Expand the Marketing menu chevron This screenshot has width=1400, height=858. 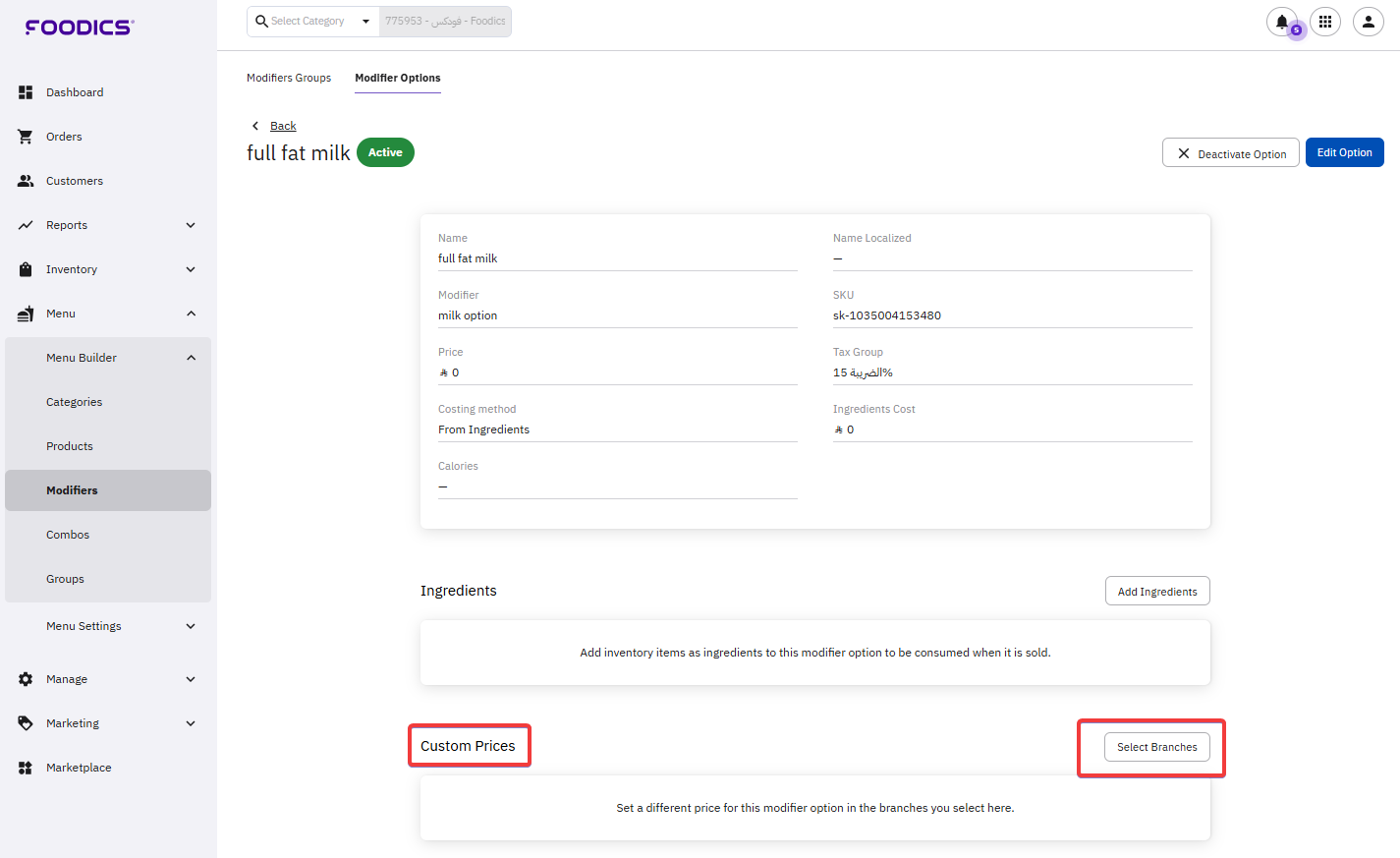(191, 723)
